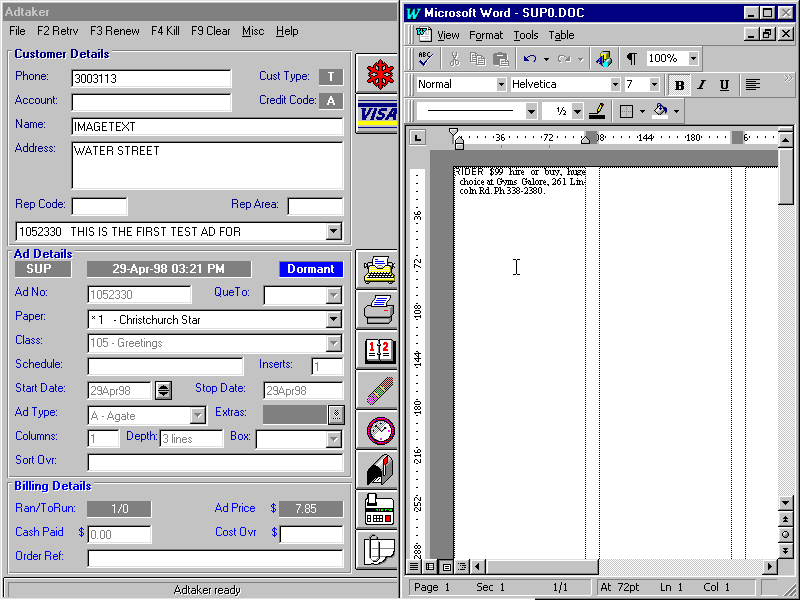
Task: Click the calculator cash register icon
Action: [x=378, y=510]
